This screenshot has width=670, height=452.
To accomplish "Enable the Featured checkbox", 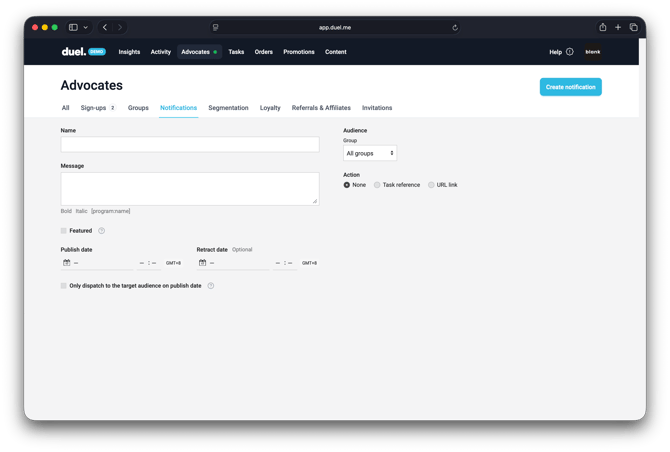I will pos(64,231).
